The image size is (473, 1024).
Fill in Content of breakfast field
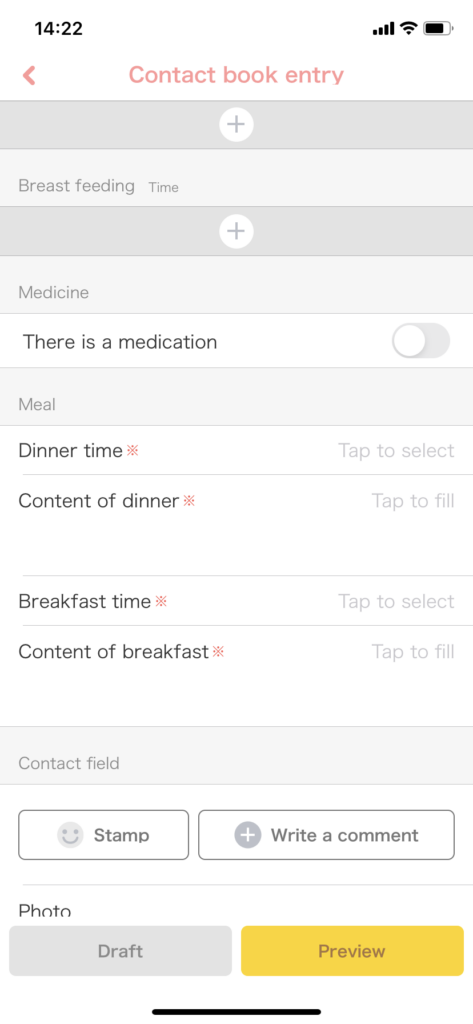click(x=236, y=676)
